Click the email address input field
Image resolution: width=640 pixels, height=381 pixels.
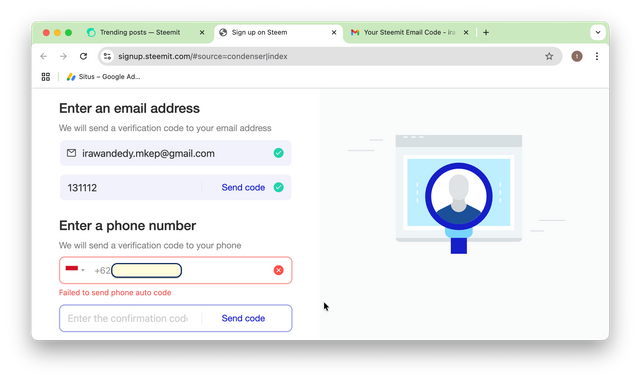176,153
